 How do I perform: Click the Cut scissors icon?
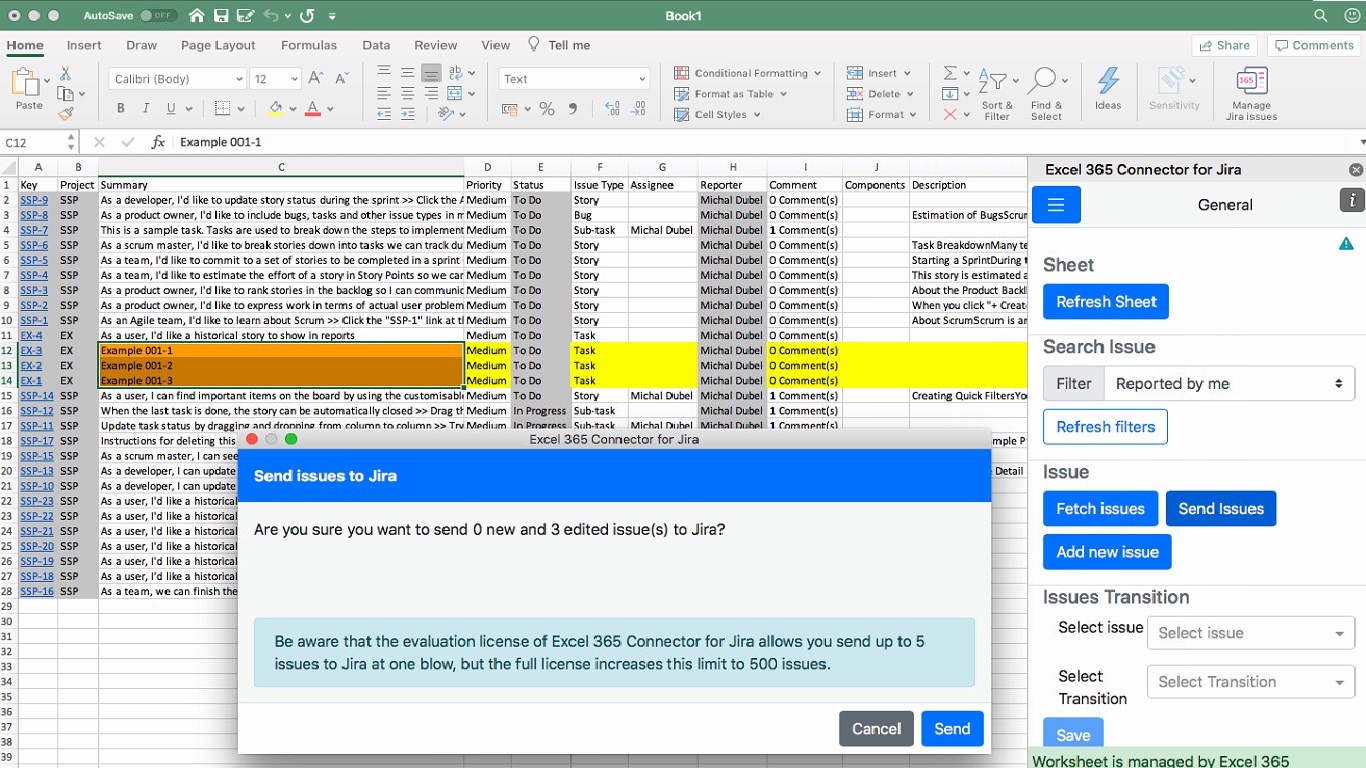coord(66,74)
